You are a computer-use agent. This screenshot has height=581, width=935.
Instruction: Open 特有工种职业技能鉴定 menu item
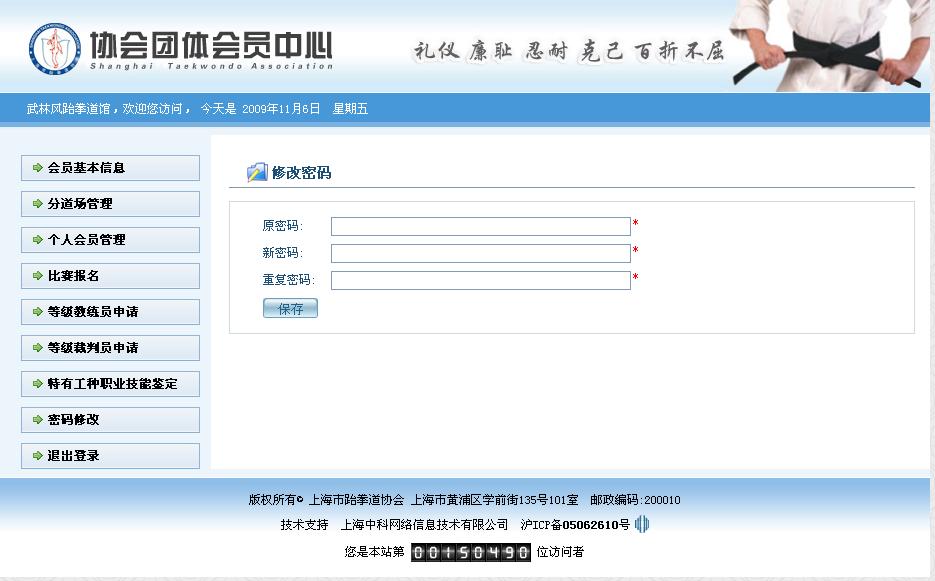pyautogui.click(x=110, y=384)
